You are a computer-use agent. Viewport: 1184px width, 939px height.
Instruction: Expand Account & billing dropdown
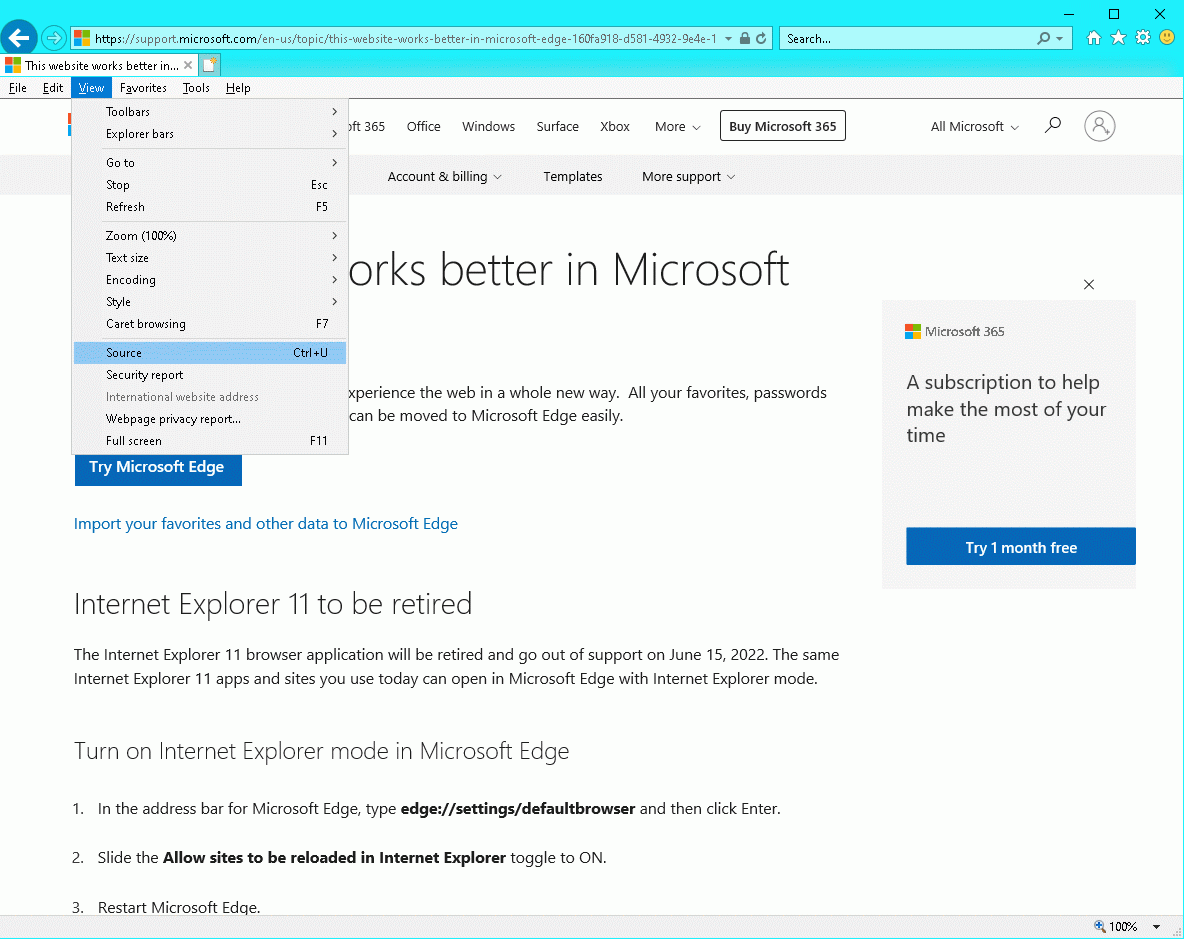444,177
